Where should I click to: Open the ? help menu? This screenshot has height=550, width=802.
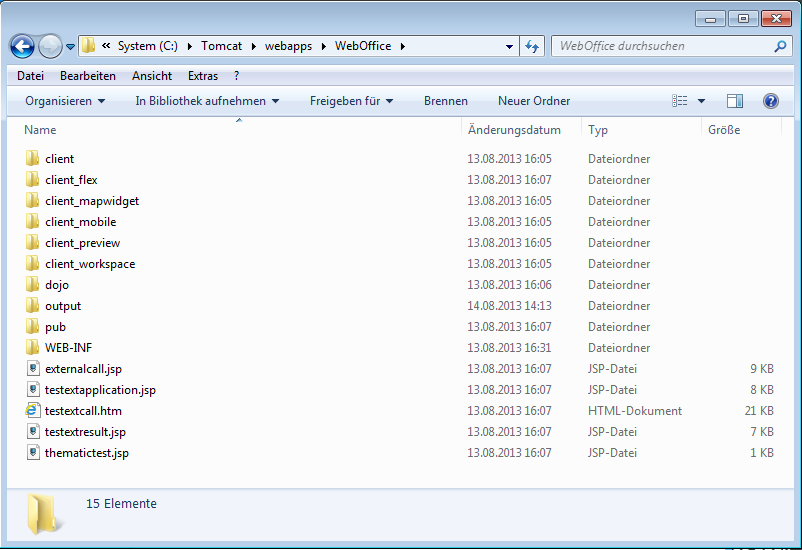pos(236,76)
